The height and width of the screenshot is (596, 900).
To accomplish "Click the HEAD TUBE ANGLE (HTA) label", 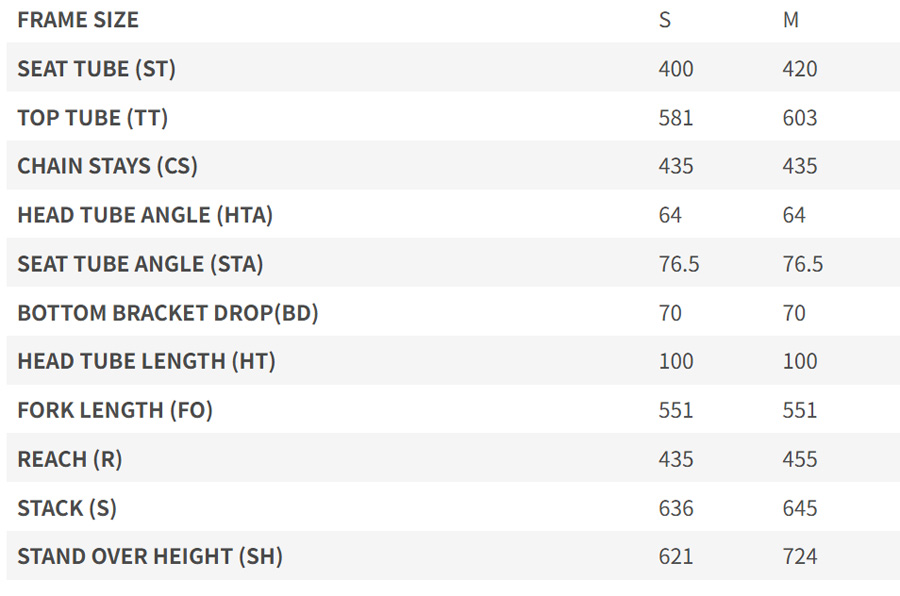I will (x=145, y=215).
